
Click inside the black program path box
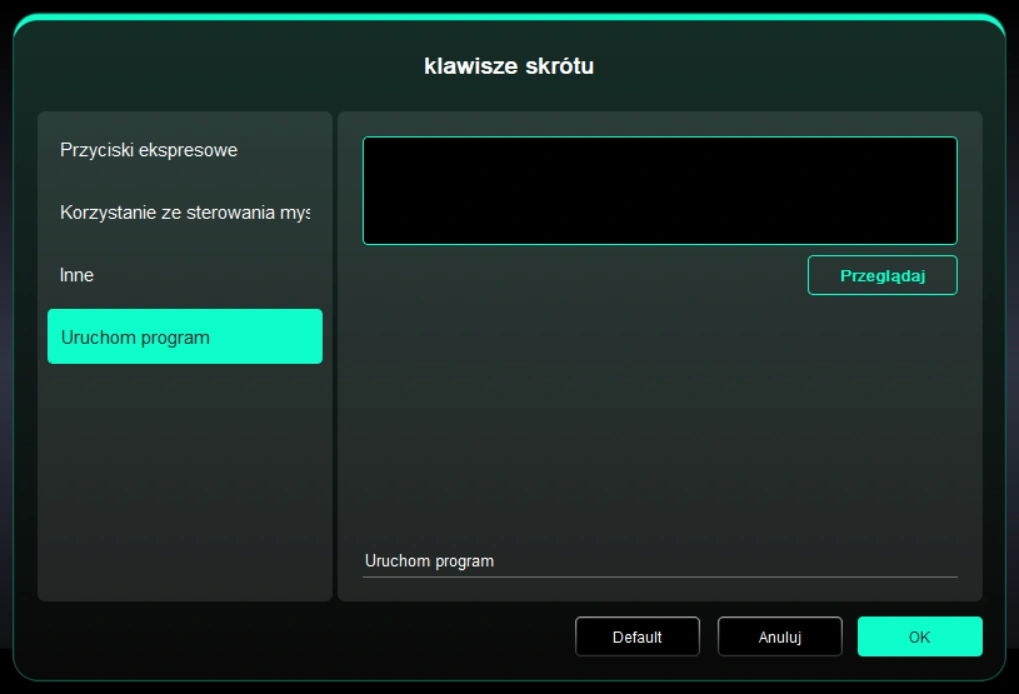pos(659,191)
